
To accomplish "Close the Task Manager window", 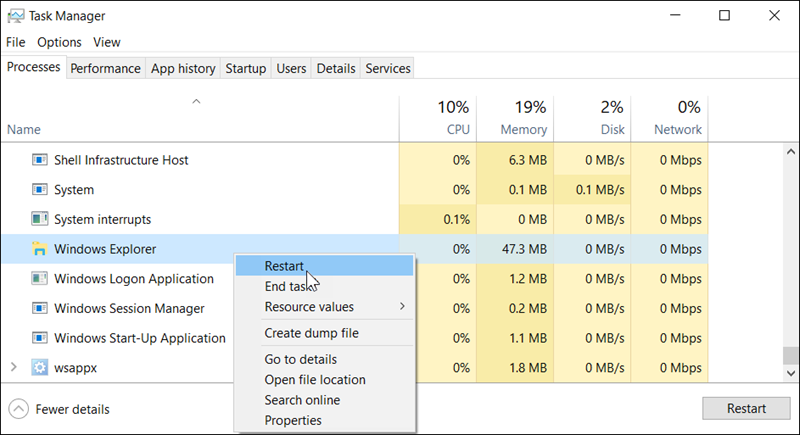I will point(774,15).
